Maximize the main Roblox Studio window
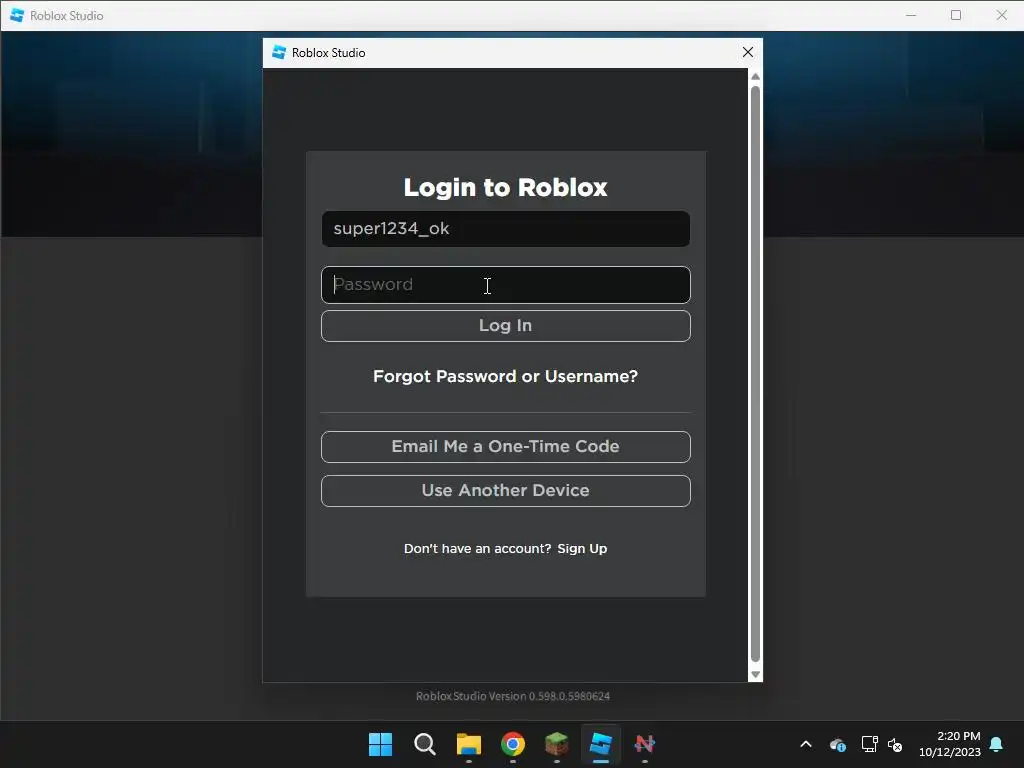The width and height of the screenshot is (1024, 768). tap(956, 15)
